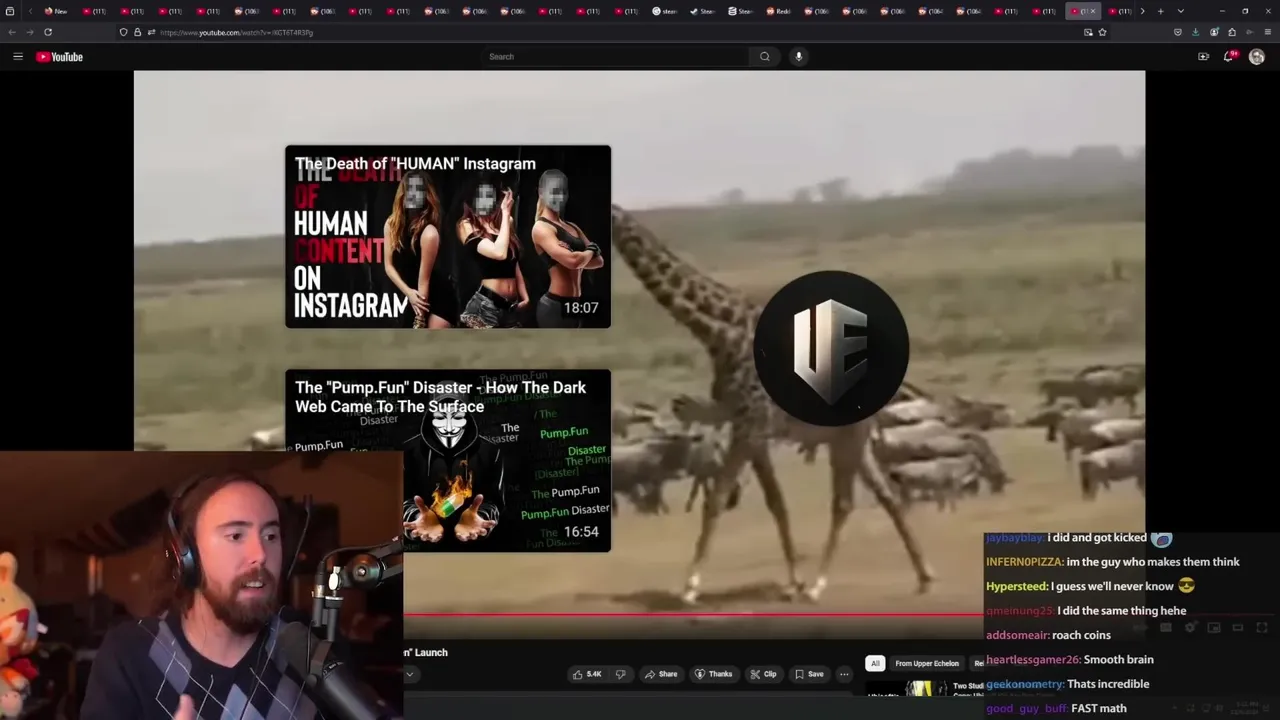Click the Save button

click(x=809, y=674)
